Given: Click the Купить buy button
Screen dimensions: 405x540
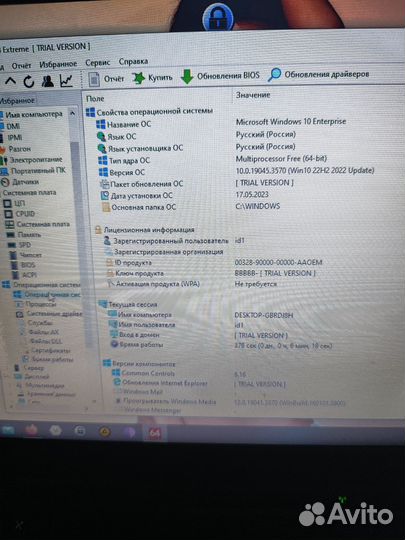Looking at the screenshot, I should point(152,78).
